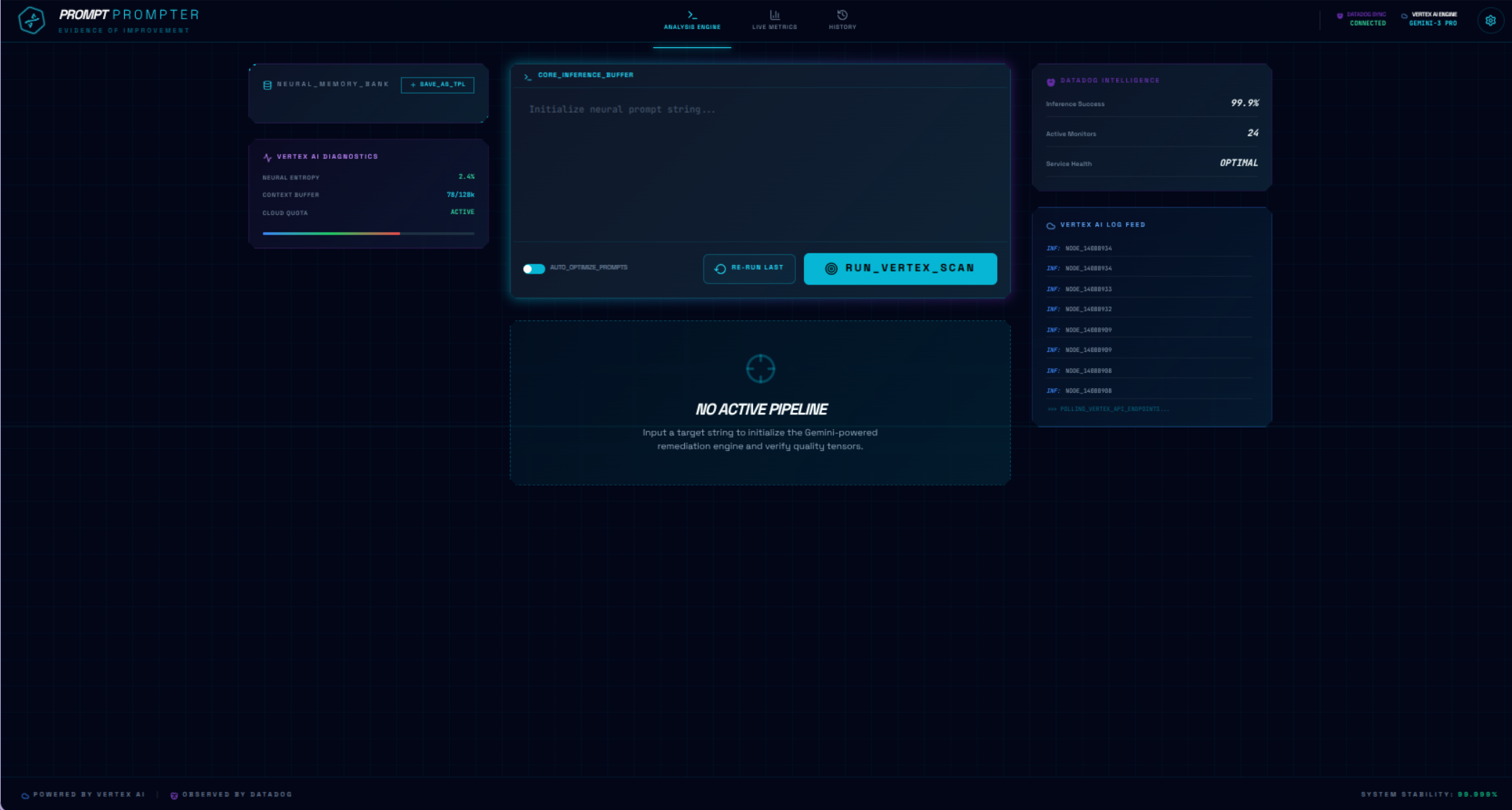The image size is (1512, 810).
Task: Toggle the AUTO_OPTIMIZE_PROMPTS switch
Action: pos(534,269)
